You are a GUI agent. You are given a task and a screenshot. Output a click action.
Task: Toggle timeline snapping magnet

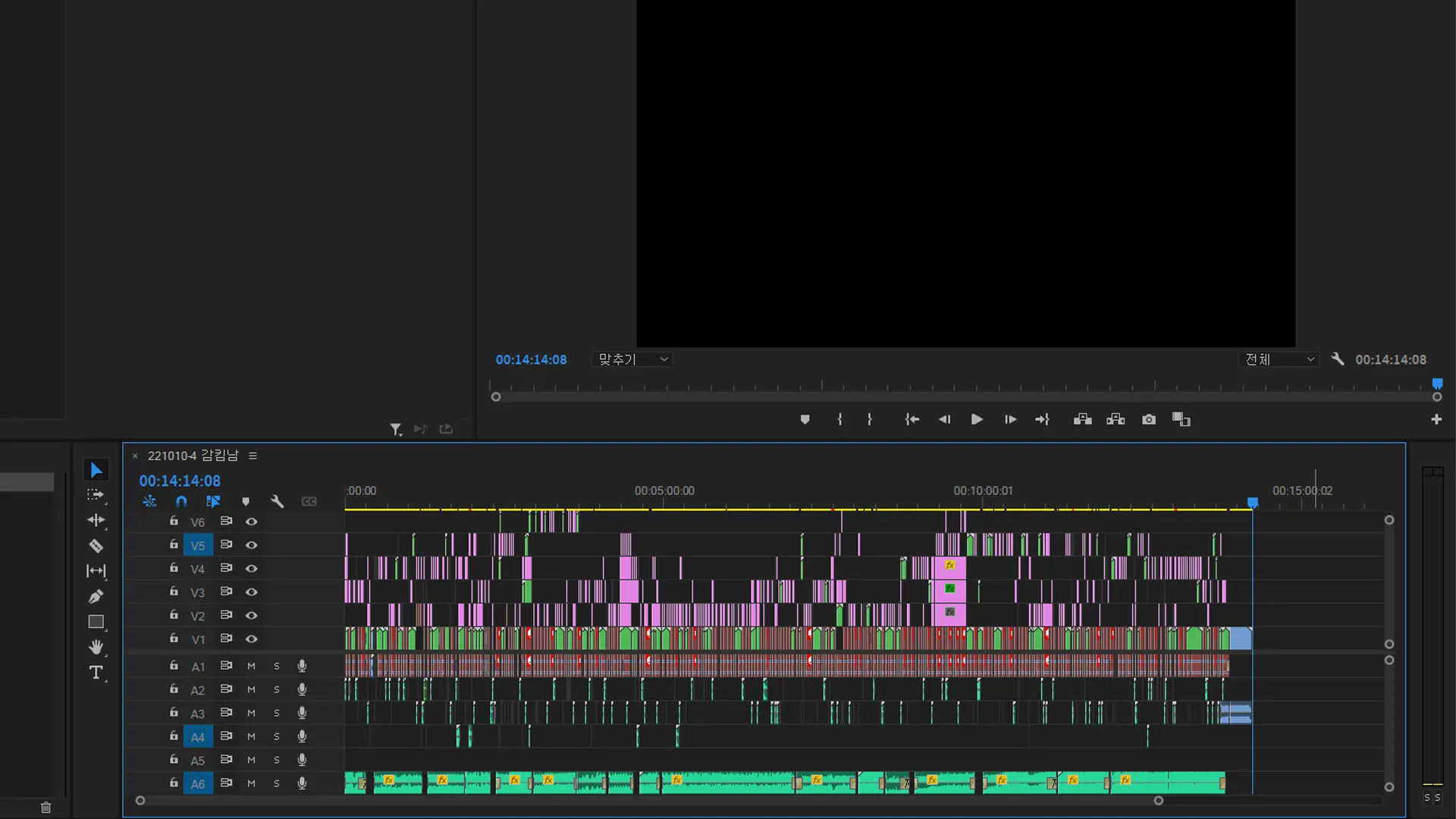pyautogui.click(x=181, y=501)
